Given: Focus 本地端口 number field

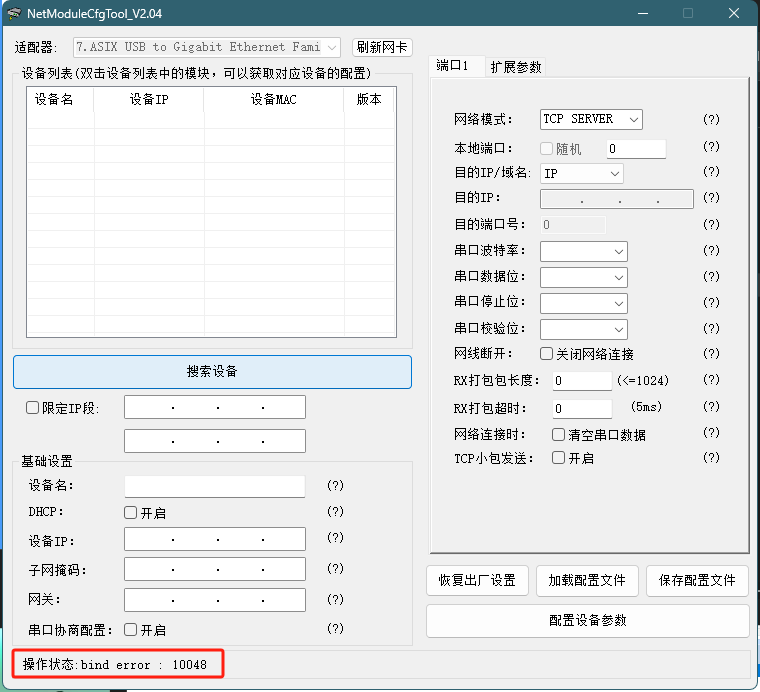Looking at the screenshot, I should (x=636, y=148).
